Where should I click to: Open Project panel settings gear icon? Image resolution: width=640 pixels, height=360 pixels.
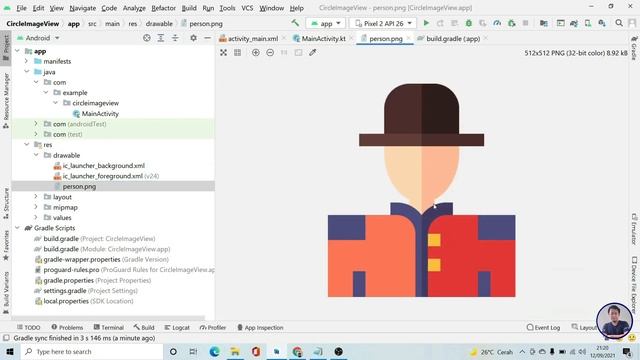193,38
